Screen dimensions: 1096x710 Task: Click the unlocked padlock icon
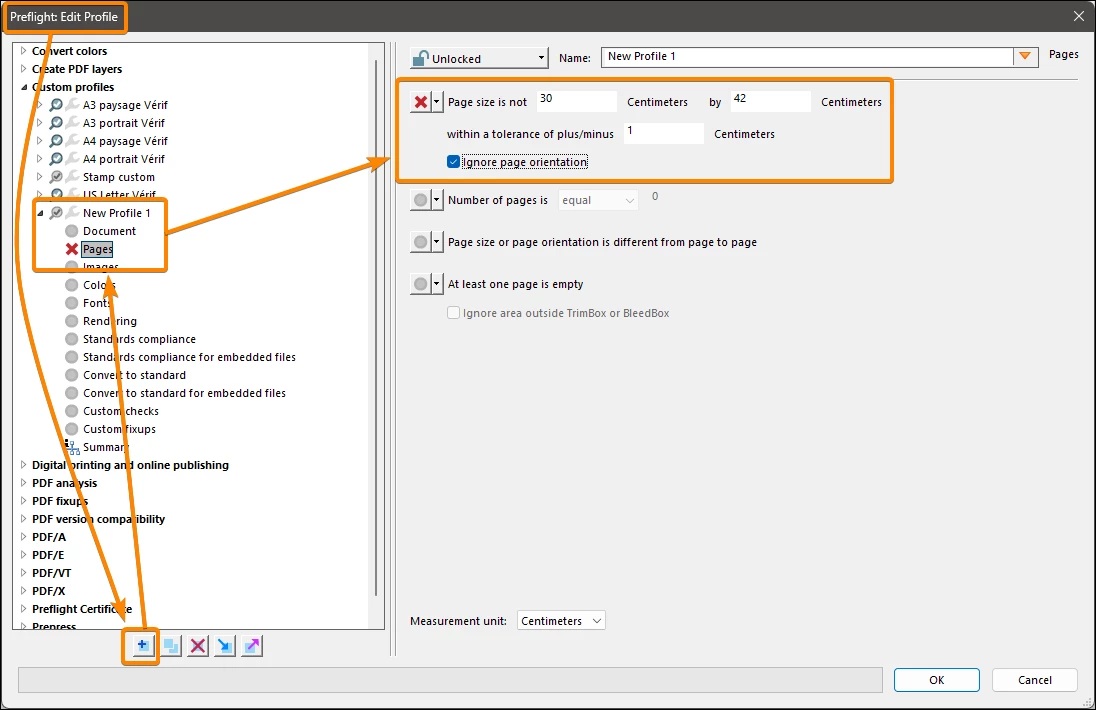pos(420,58)
